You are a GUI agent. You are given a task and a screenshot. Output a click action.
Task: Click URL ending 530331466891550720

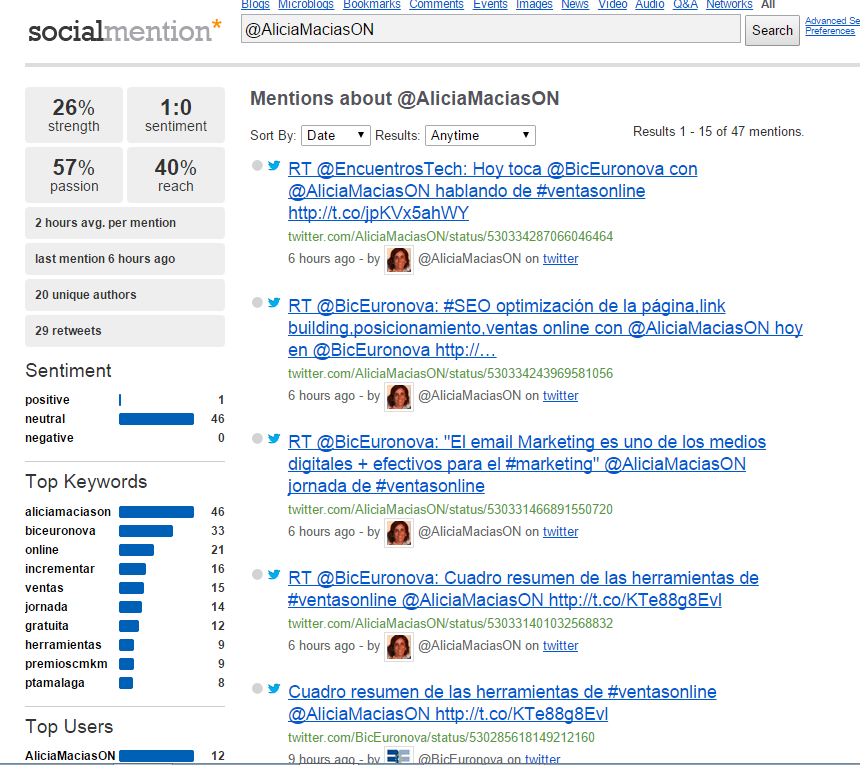click(x=450, y=509)
